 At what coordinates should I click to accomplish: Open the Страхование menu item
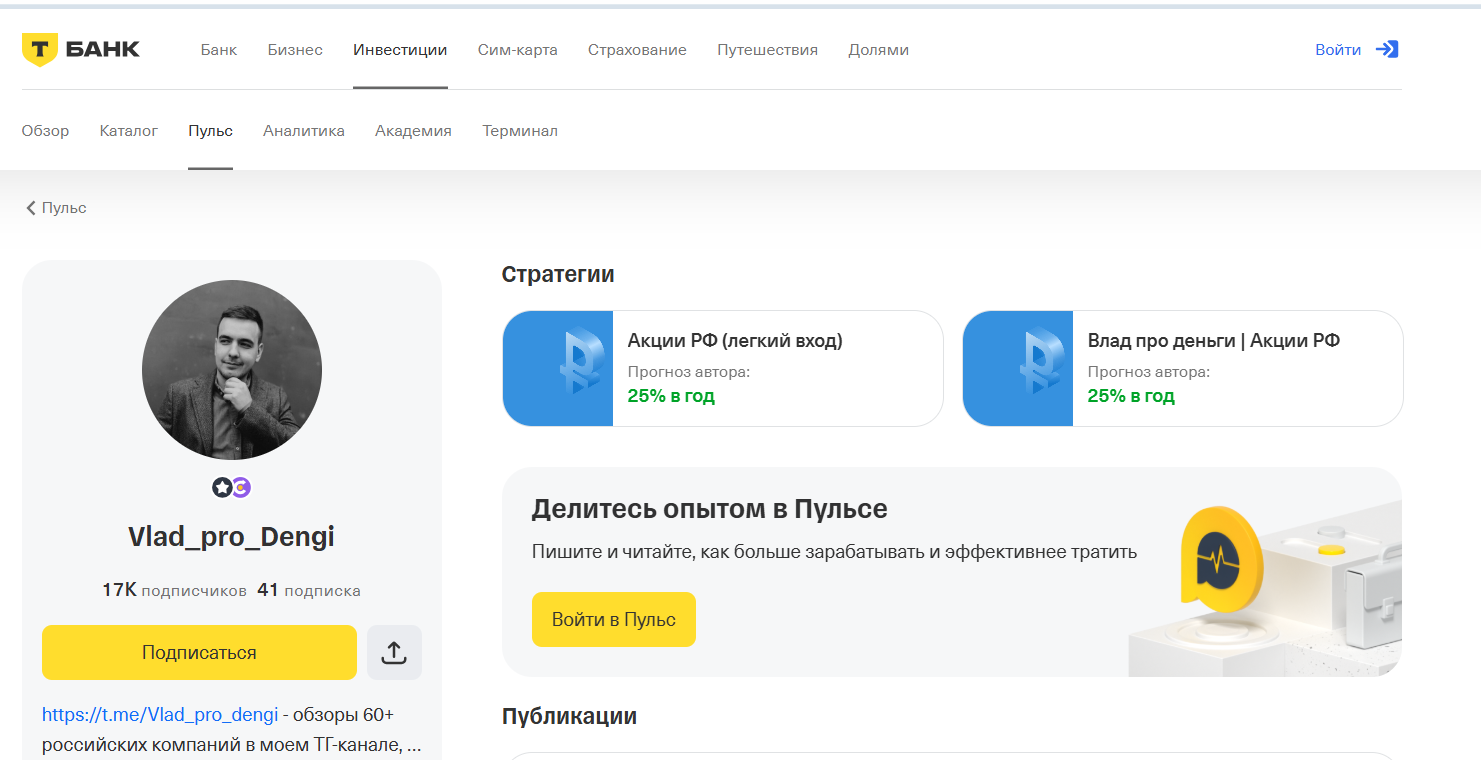point(637,50)
